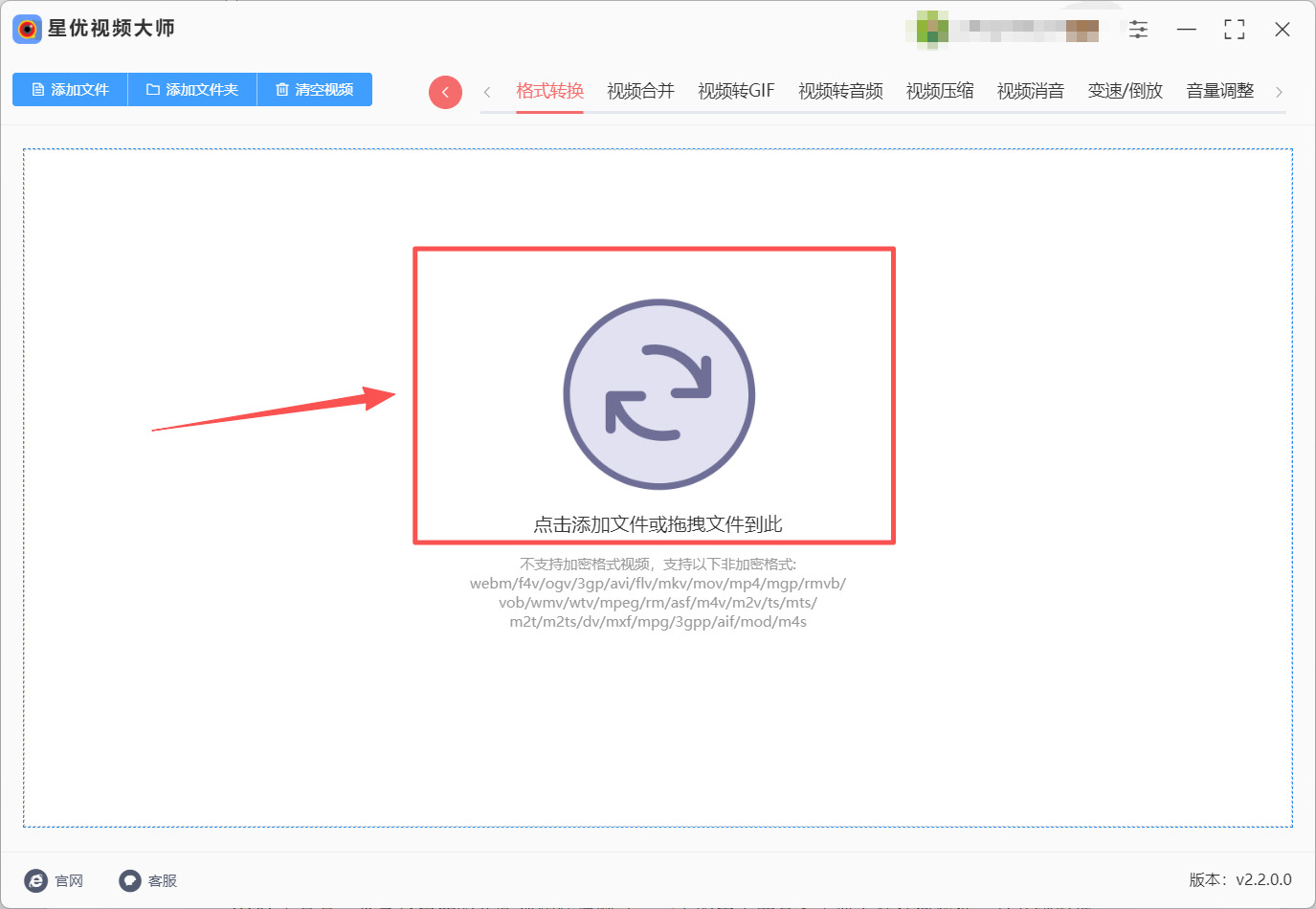Select the 变速/倒放 tab

tap(1126, 91)
